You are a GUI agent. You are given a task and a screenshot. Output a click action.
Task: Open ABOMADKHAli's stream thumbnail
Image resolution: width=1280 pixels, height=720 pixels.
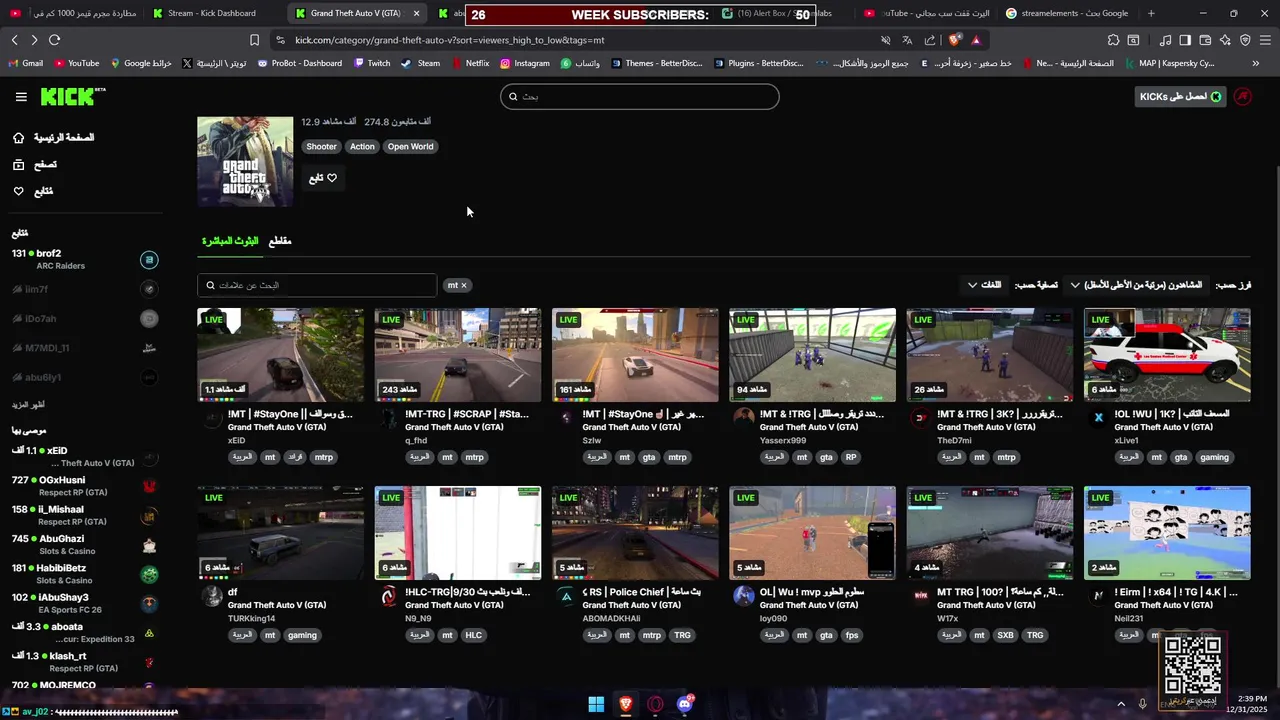[x=635, y=533]
